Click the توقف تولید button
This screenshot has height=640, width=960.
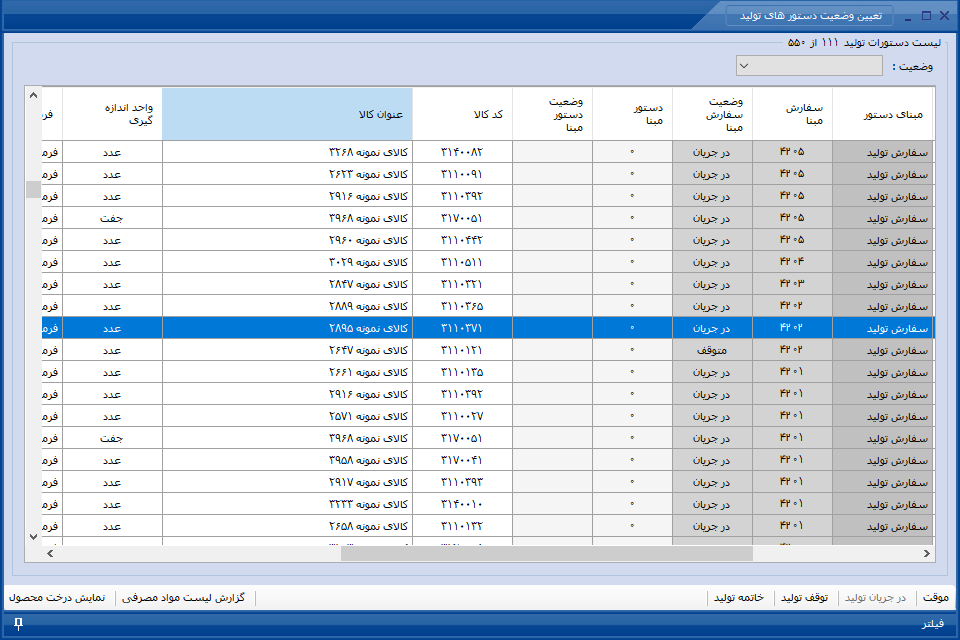(804, 597)
